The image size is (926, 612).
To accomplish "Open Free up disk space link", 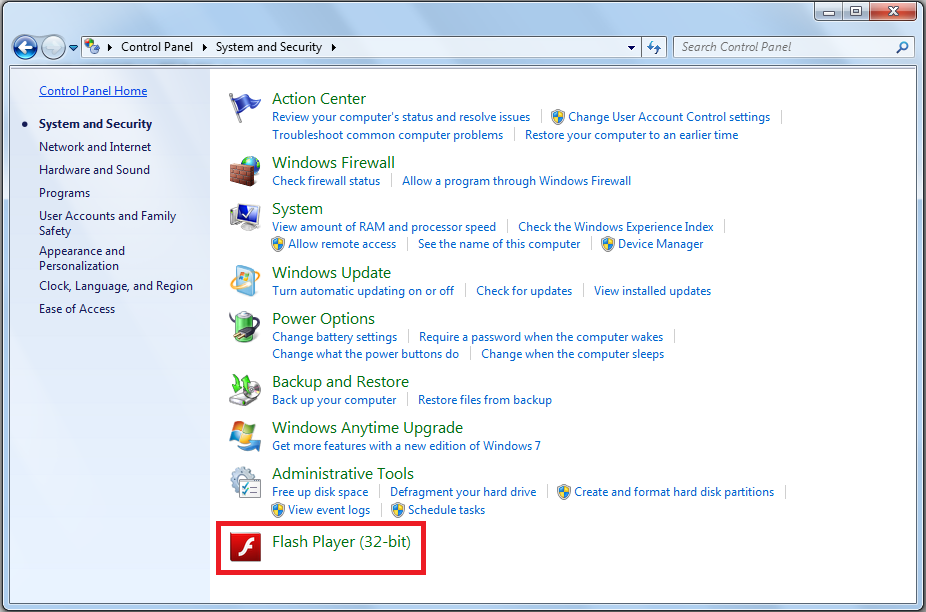I will coord(320,492).
